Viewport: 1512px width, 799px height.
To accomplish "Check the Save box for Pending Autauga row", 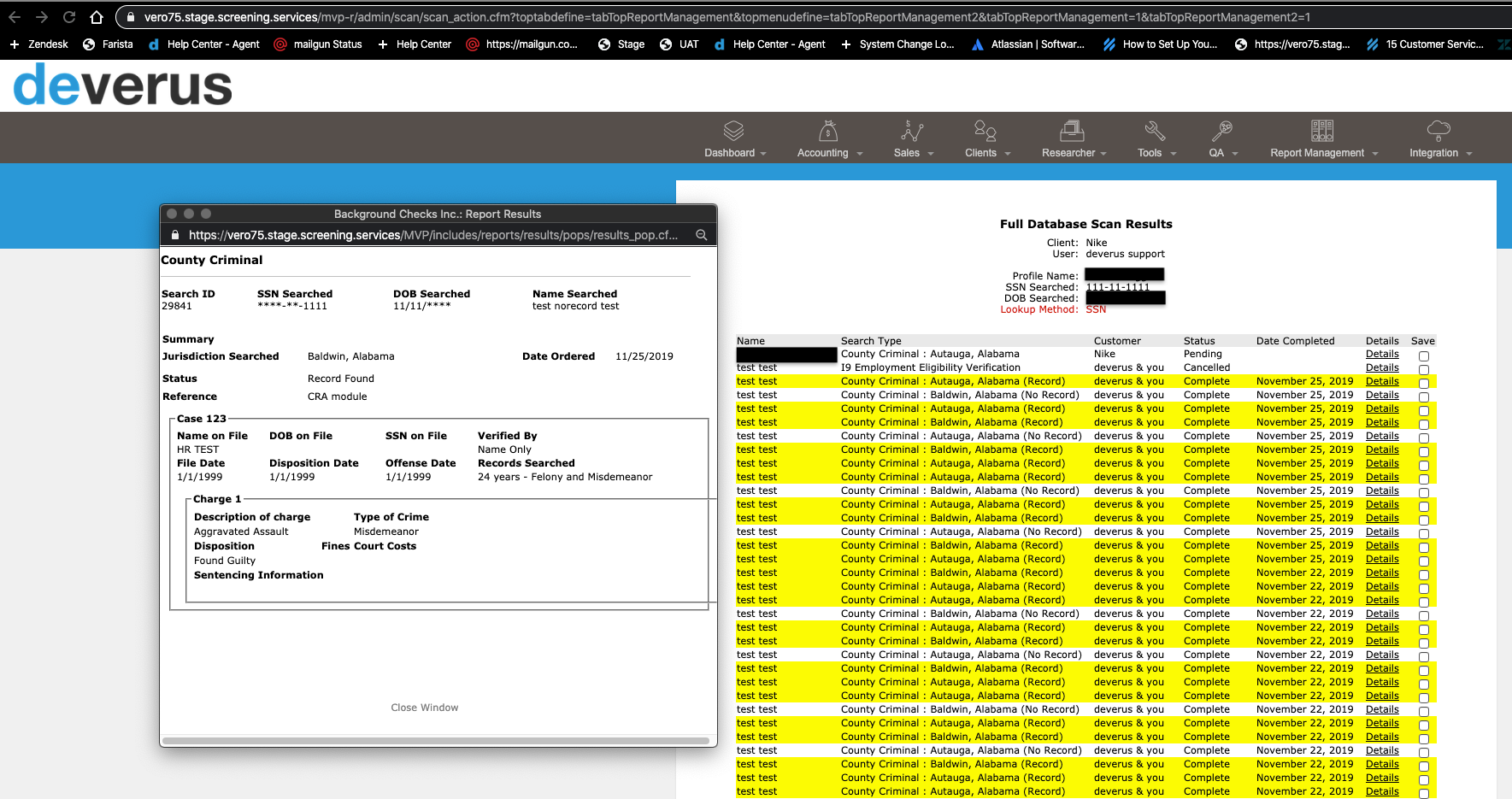I will (1424, 355).
